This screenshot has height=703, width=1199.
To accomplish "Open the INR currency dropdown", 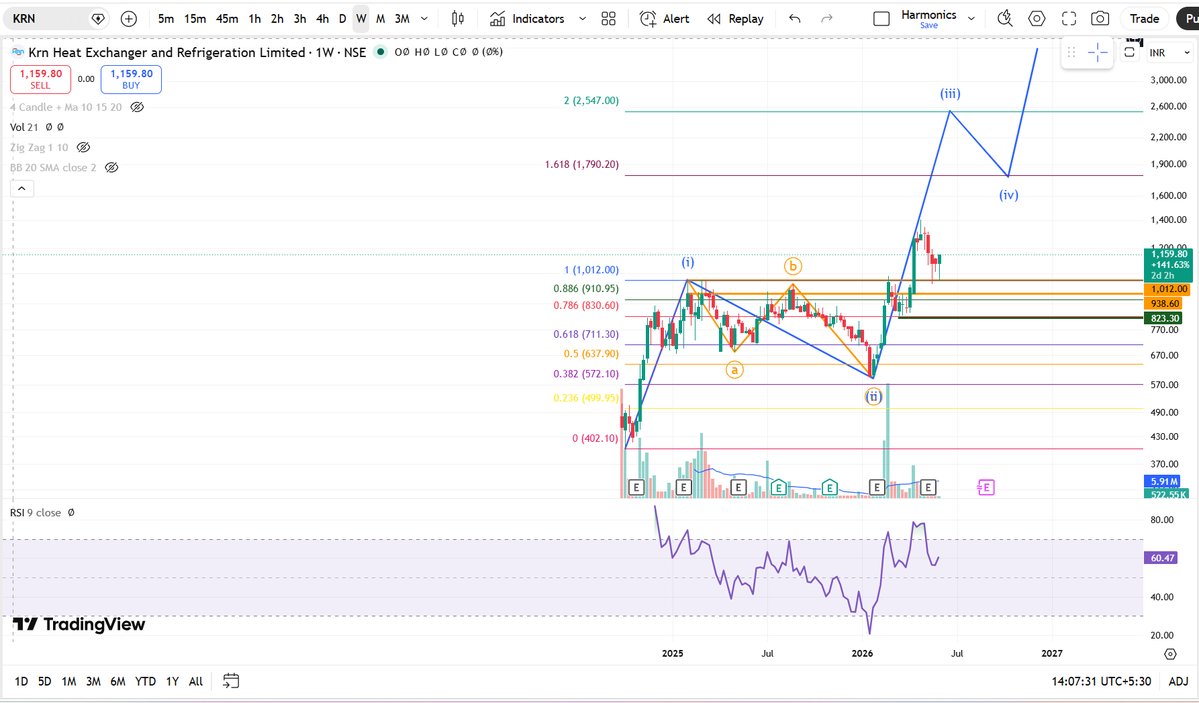I will coord(1170,53).
